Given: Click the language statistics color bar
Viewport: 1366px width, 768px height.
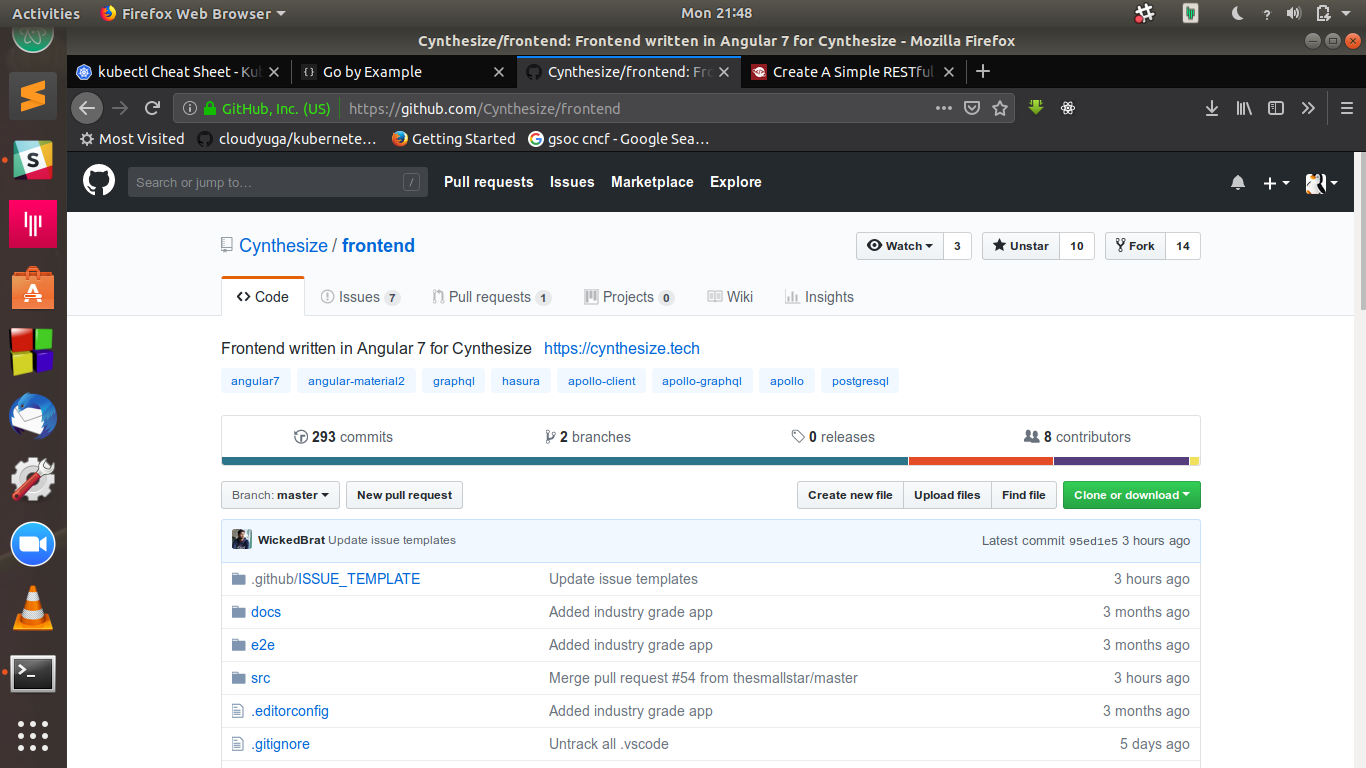Looking at the screenshot, I should [x=710, y=461].
